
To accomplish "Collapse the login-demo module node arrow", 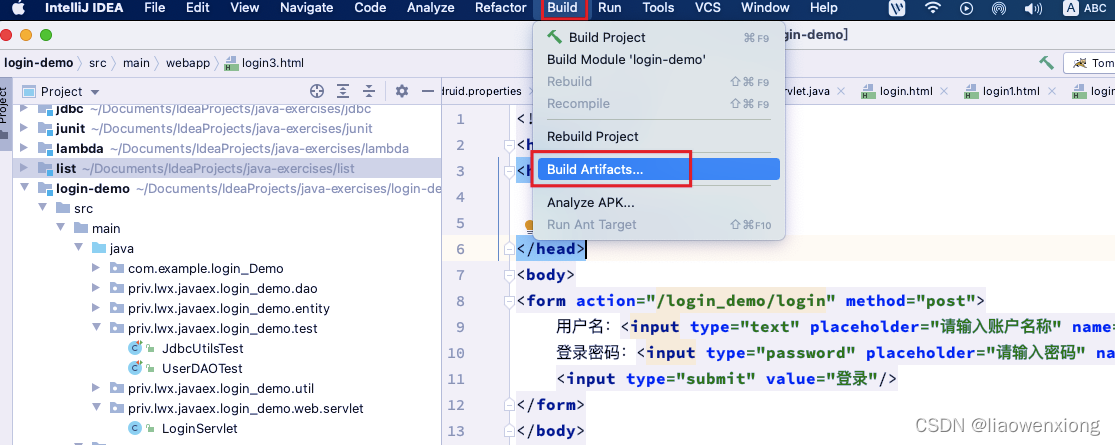I will 23,188.
